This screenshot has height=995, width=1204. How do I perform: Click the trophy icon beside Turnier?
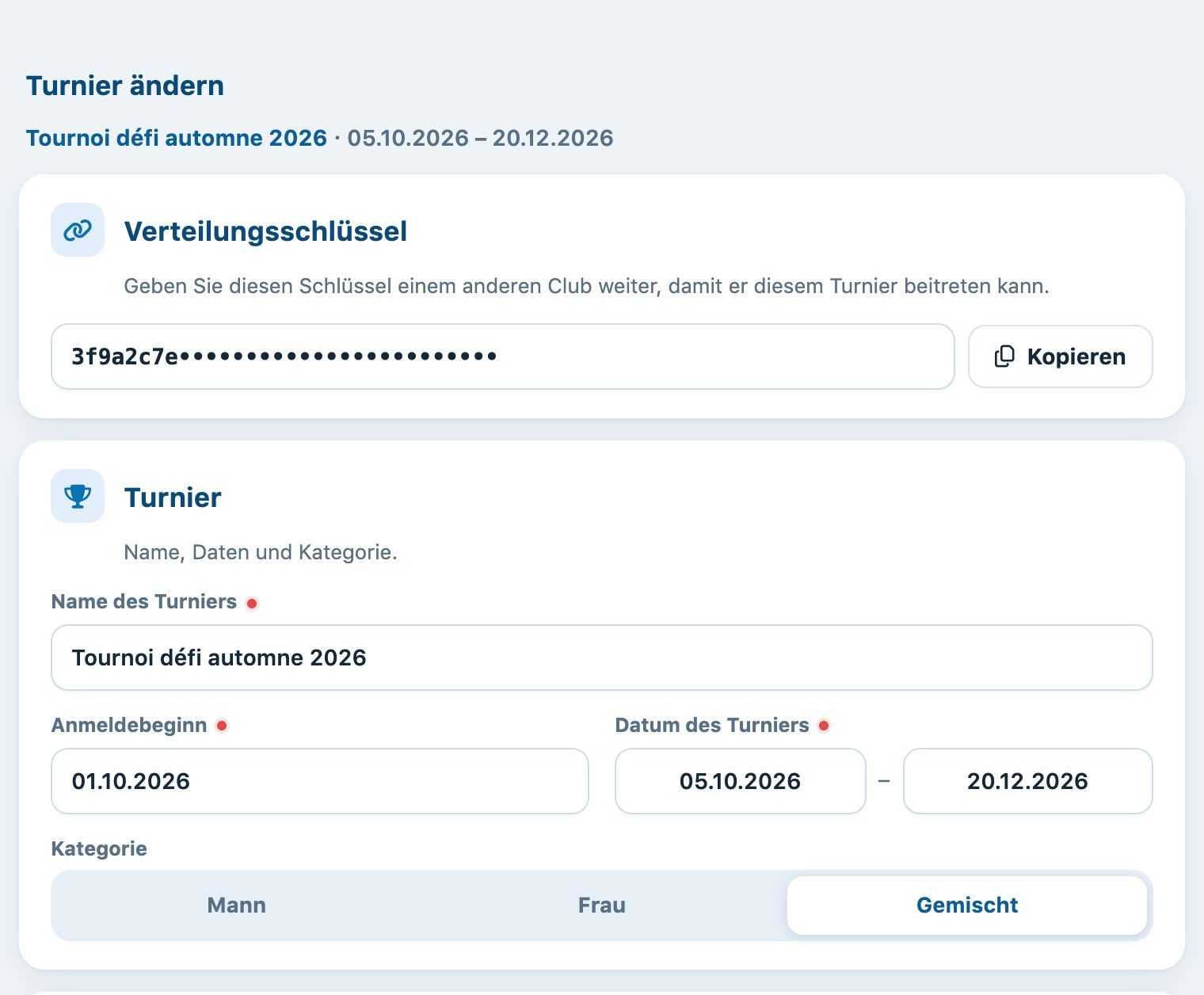pos(78,497)
